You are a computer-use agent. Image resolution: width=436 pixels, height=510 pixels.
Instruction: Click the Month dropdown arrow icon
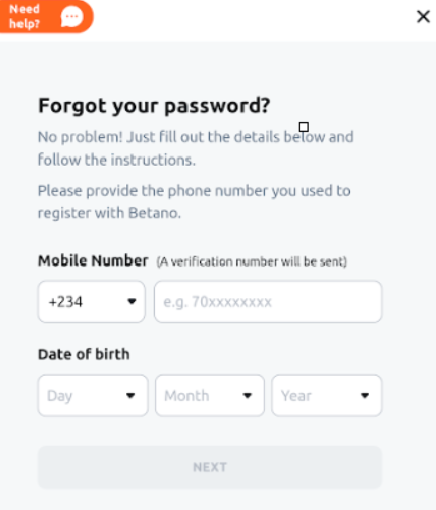click(x=247, y=396)
